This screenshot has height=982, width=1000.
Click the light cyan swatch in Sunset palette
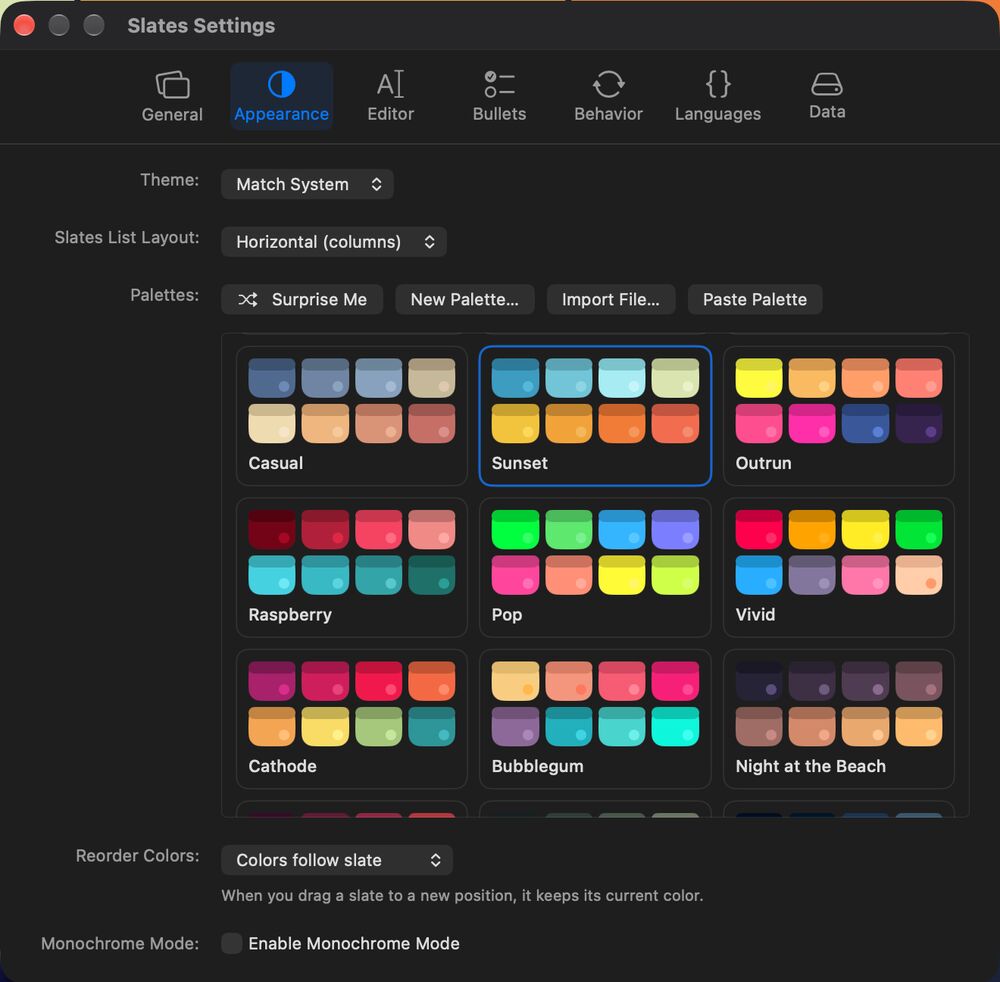click(622, 377)
